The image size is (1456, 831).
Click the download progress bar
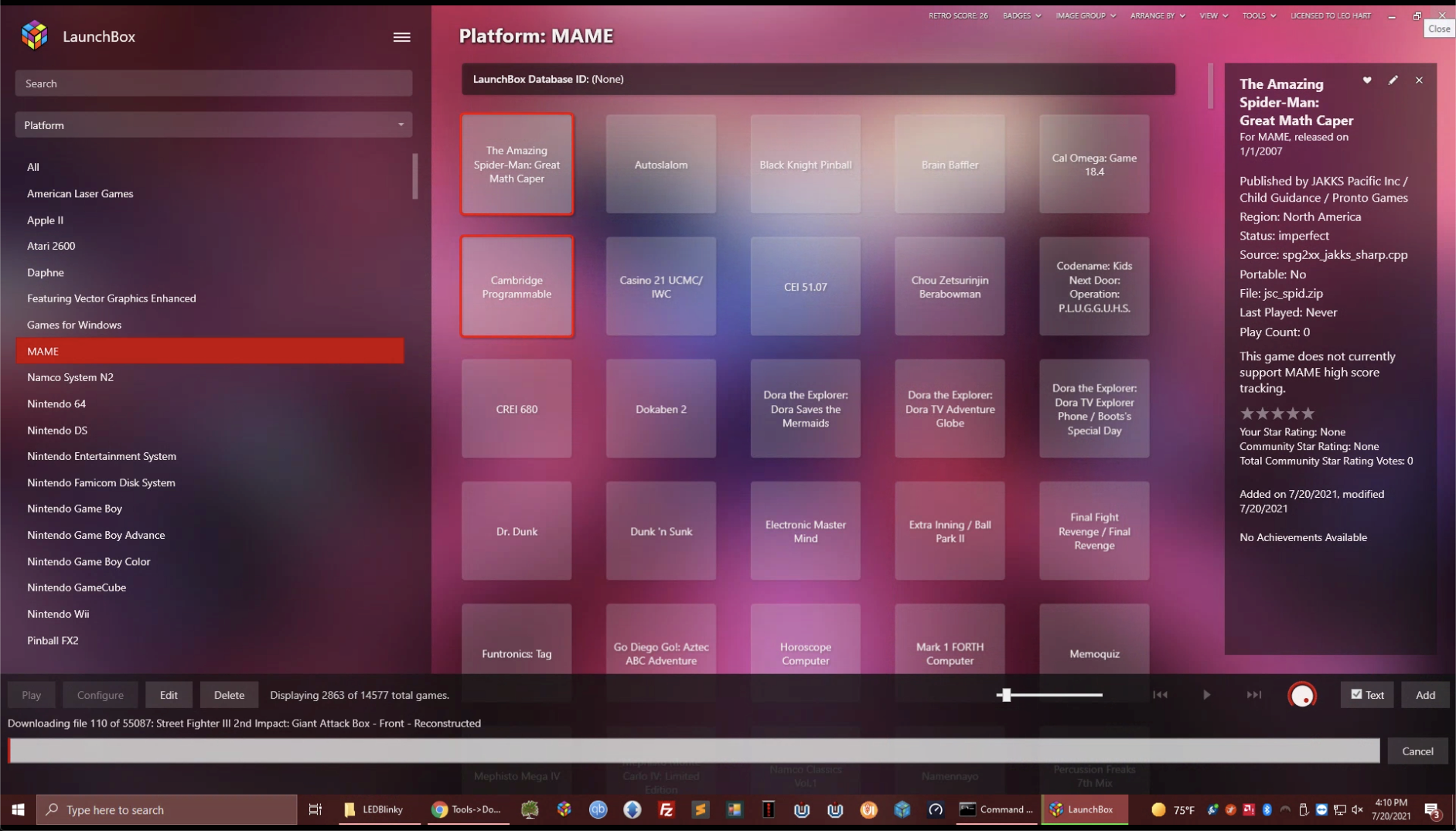pos(694,751)
